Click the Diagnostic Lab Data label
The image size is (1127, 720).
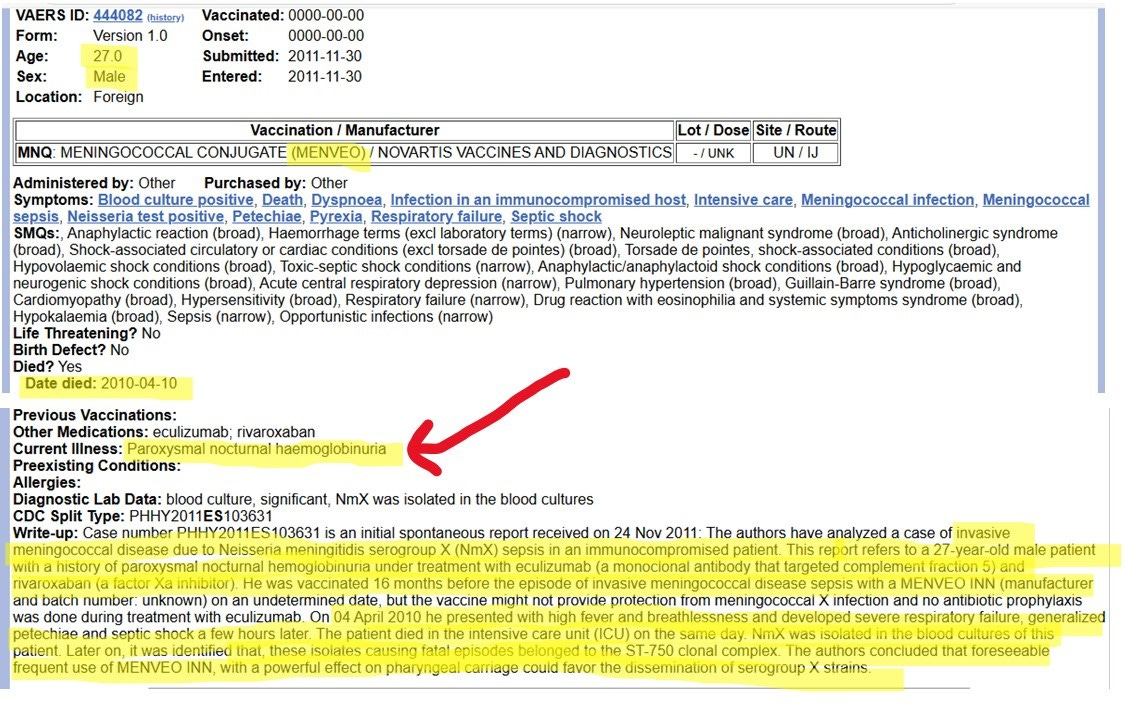click(88, 499)
